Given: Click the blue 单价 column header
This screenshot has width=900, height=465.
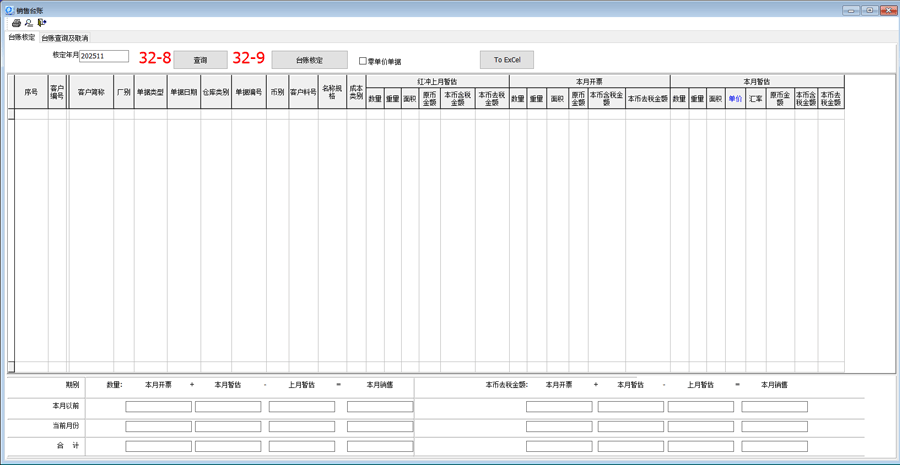Looking at the screenshot, I should tap(735, 99).
